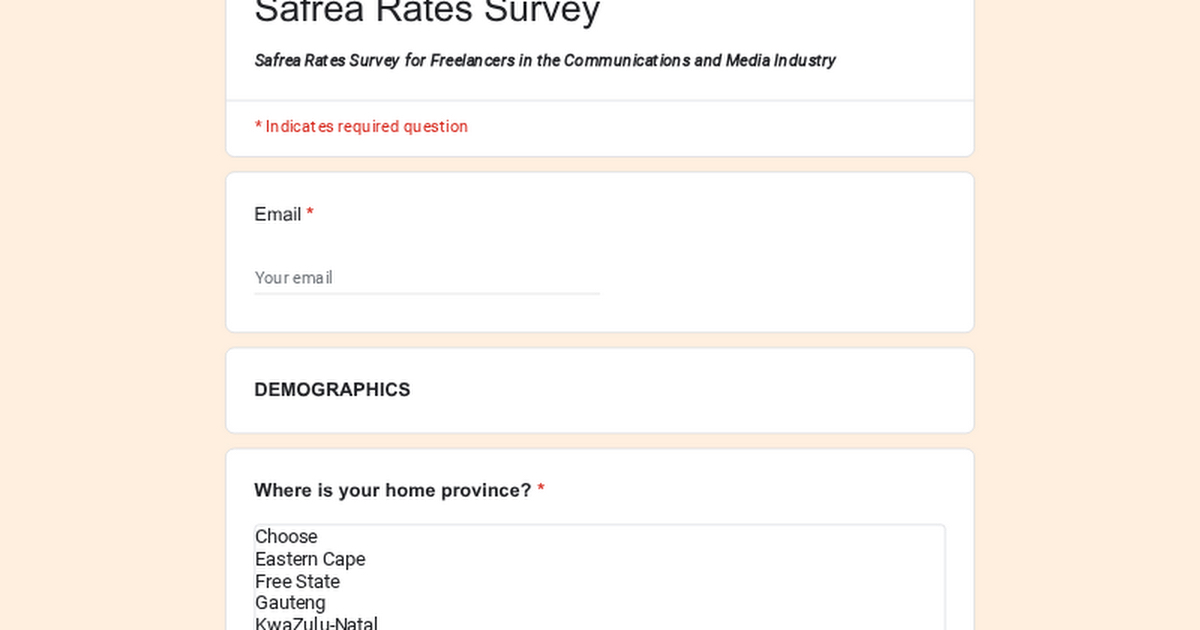Click the asterisk after home province question
The height and width of the screenshot is (630, 1200).
point(541,490)
